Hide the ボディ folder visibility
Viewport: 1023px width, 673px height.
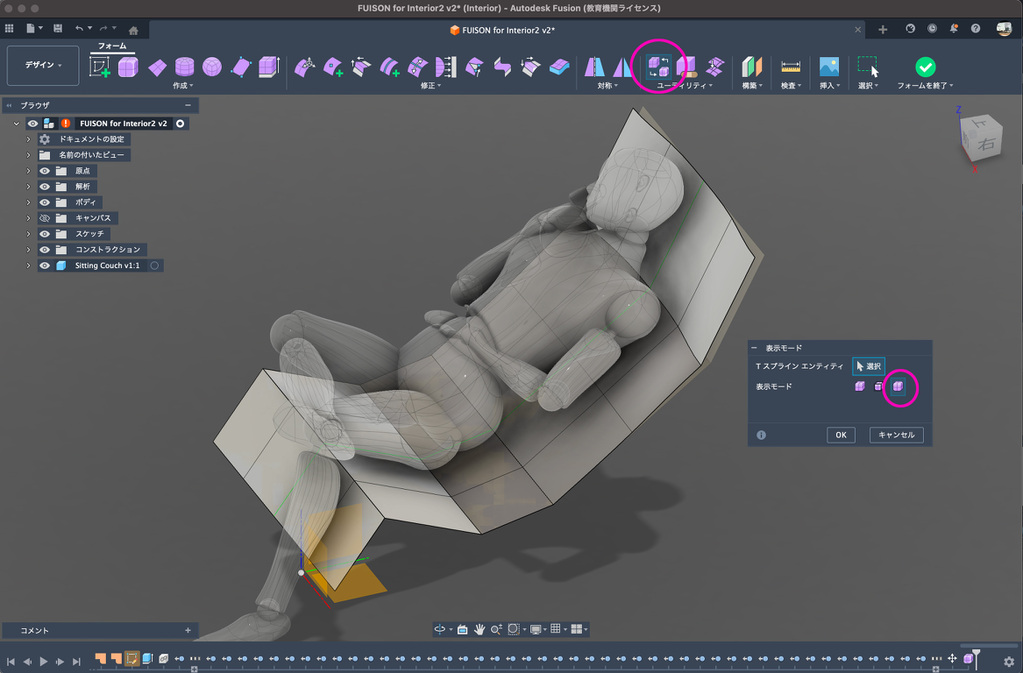pyautogui.click(x=45, y=202)
